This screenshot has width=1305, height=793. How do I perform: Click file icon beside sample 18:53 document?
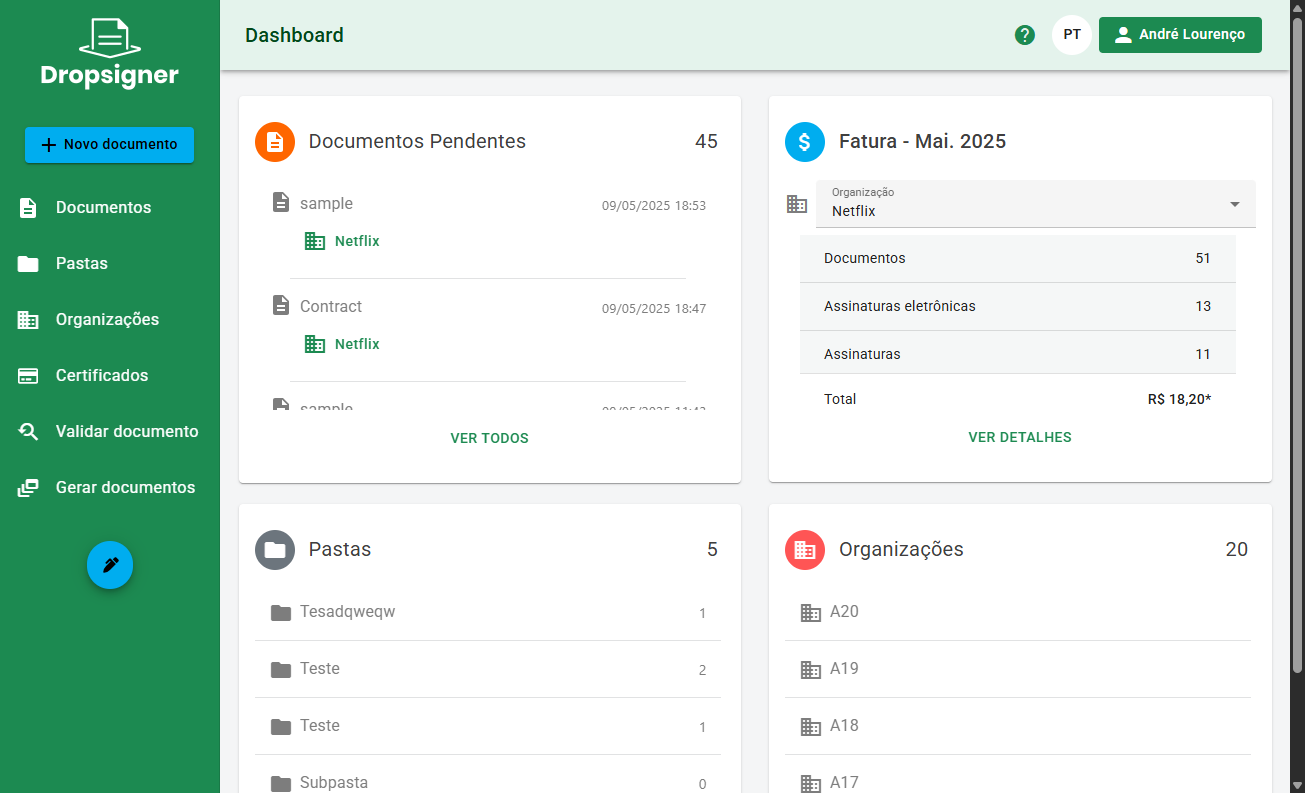(281, 203)
